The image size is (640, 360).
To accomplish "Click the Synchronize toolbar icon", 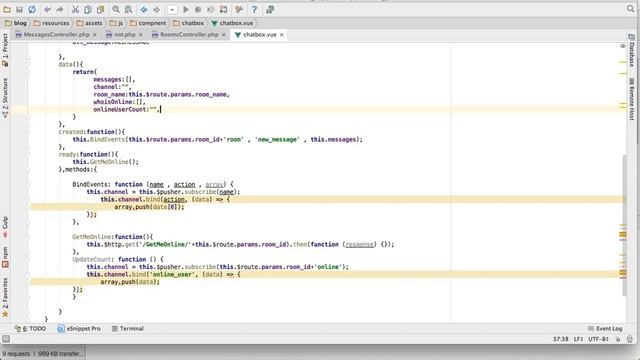I will 32,9.
